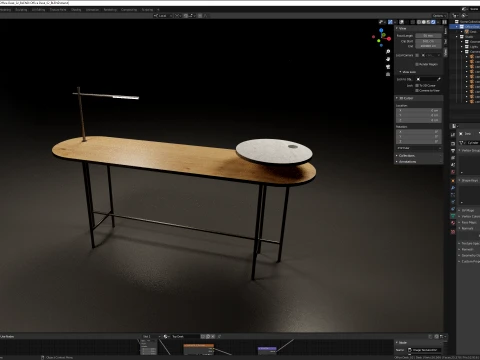Open properties editor type selector
The width and height of the screenshot is (480, 360).
click(x=454, y=126)
